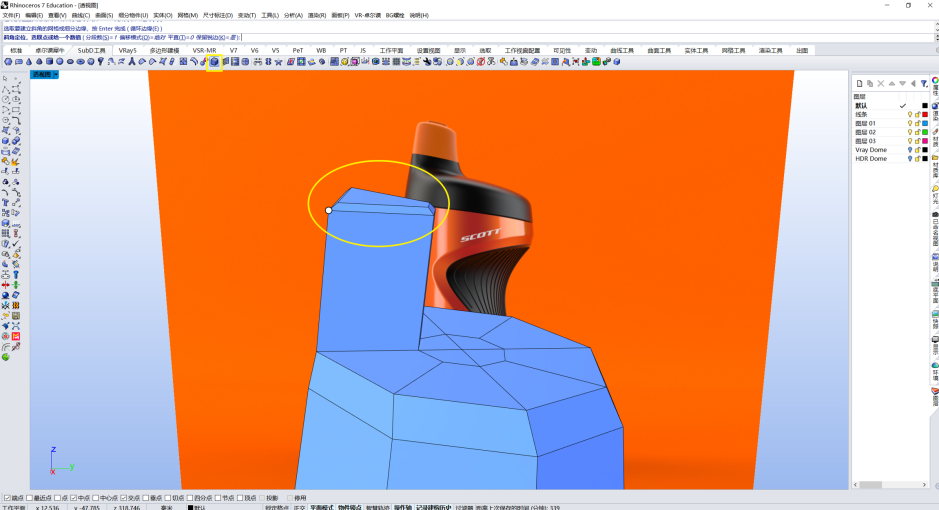Open the 说明(H) help menu
The width and height of the screenshot is (939, 510).
click(x=419, y=16)
